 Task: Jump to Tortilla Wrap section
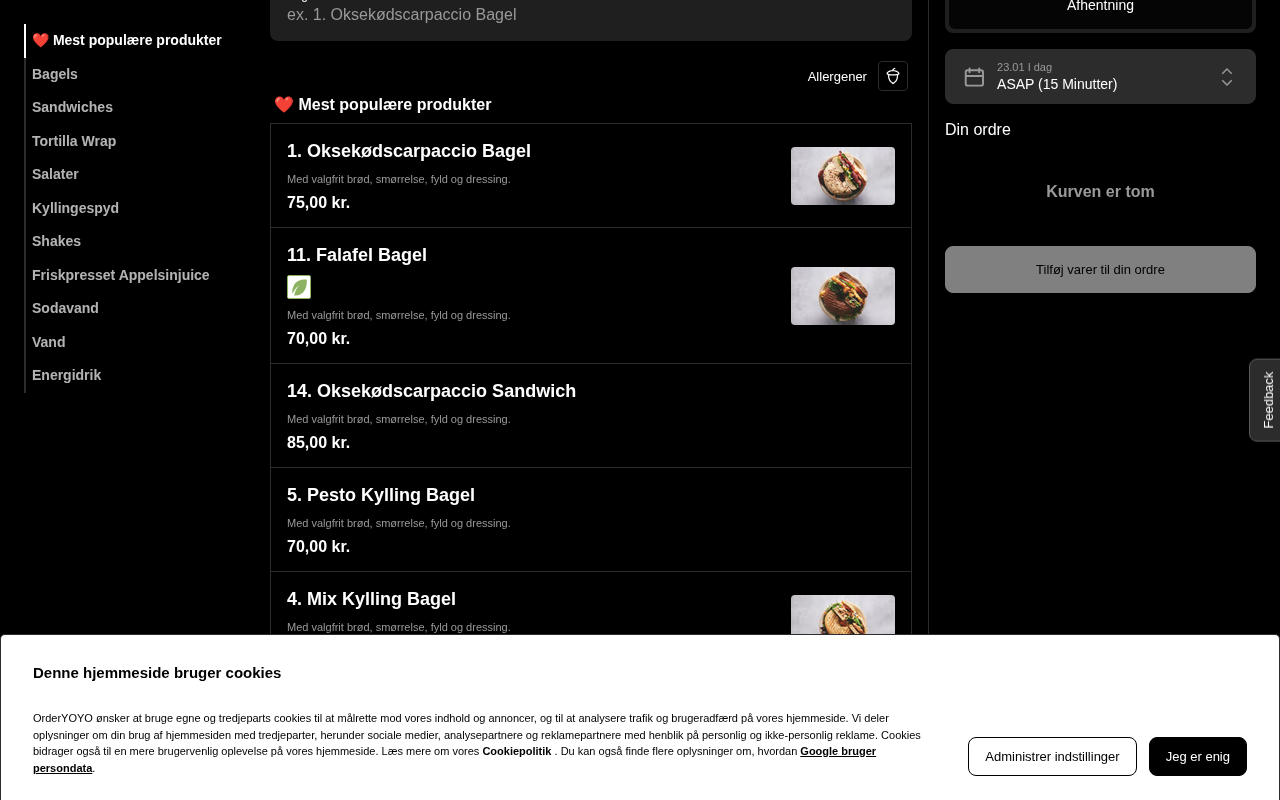[x=74, y=141]
